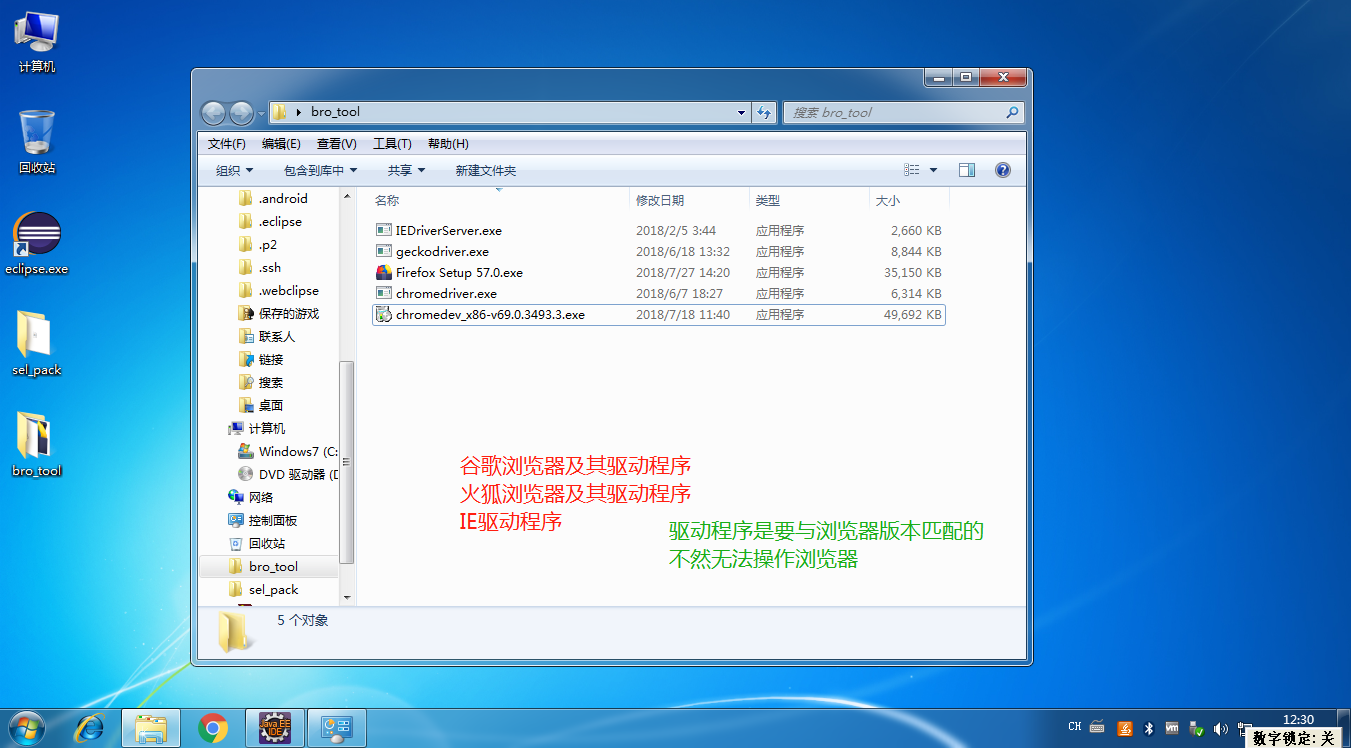1351x748 pixels.
Task: Click the taskbar clock showing 12:30
Action: coord(1297,720)
